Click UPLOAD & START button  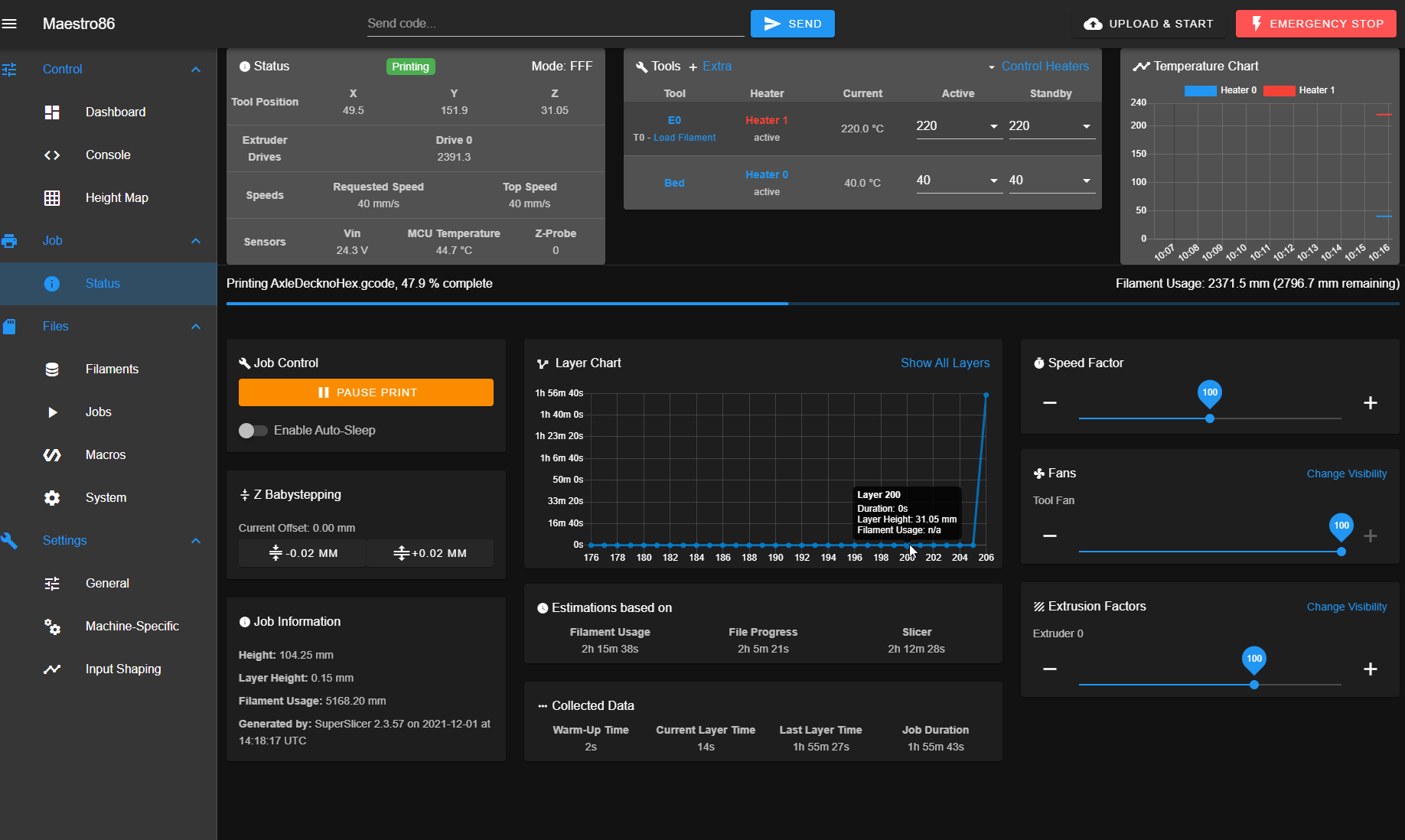coord(1148,24)
